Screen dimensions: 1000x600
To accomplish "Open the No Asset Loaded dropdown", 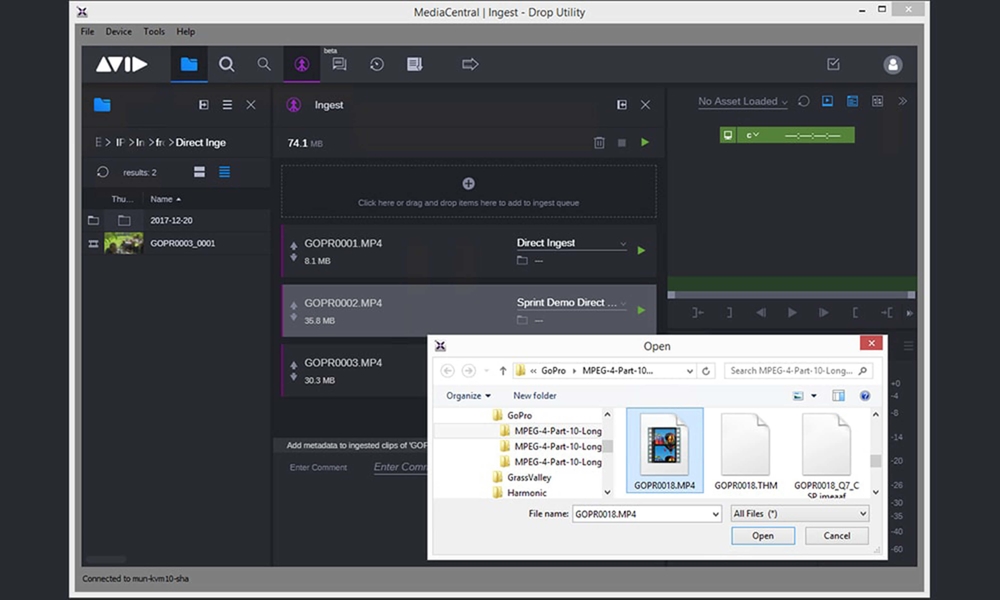I will (x=742, y=101).
